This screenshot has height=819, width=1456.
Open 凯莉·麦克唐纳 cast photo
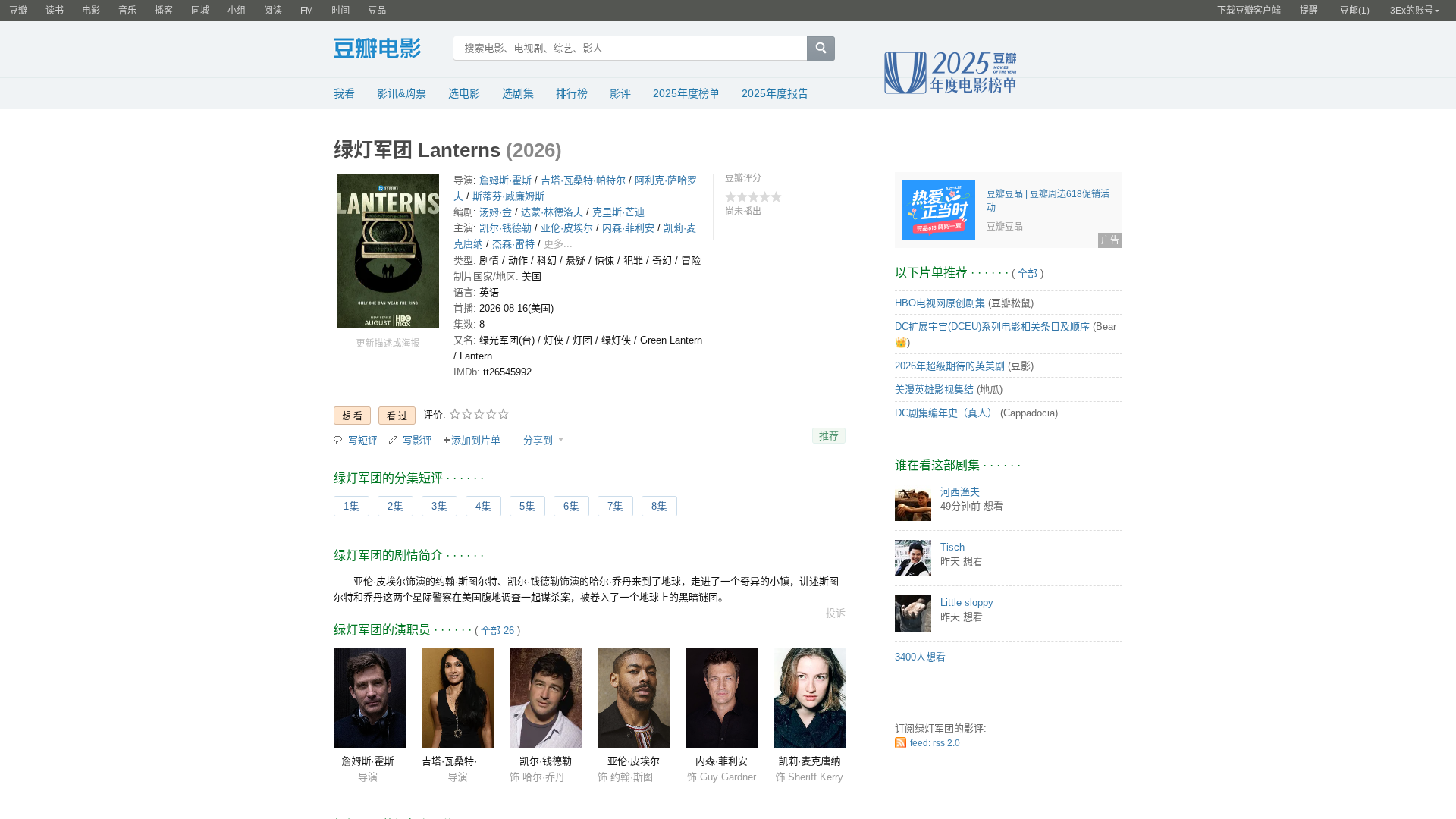tap(809, 698)
